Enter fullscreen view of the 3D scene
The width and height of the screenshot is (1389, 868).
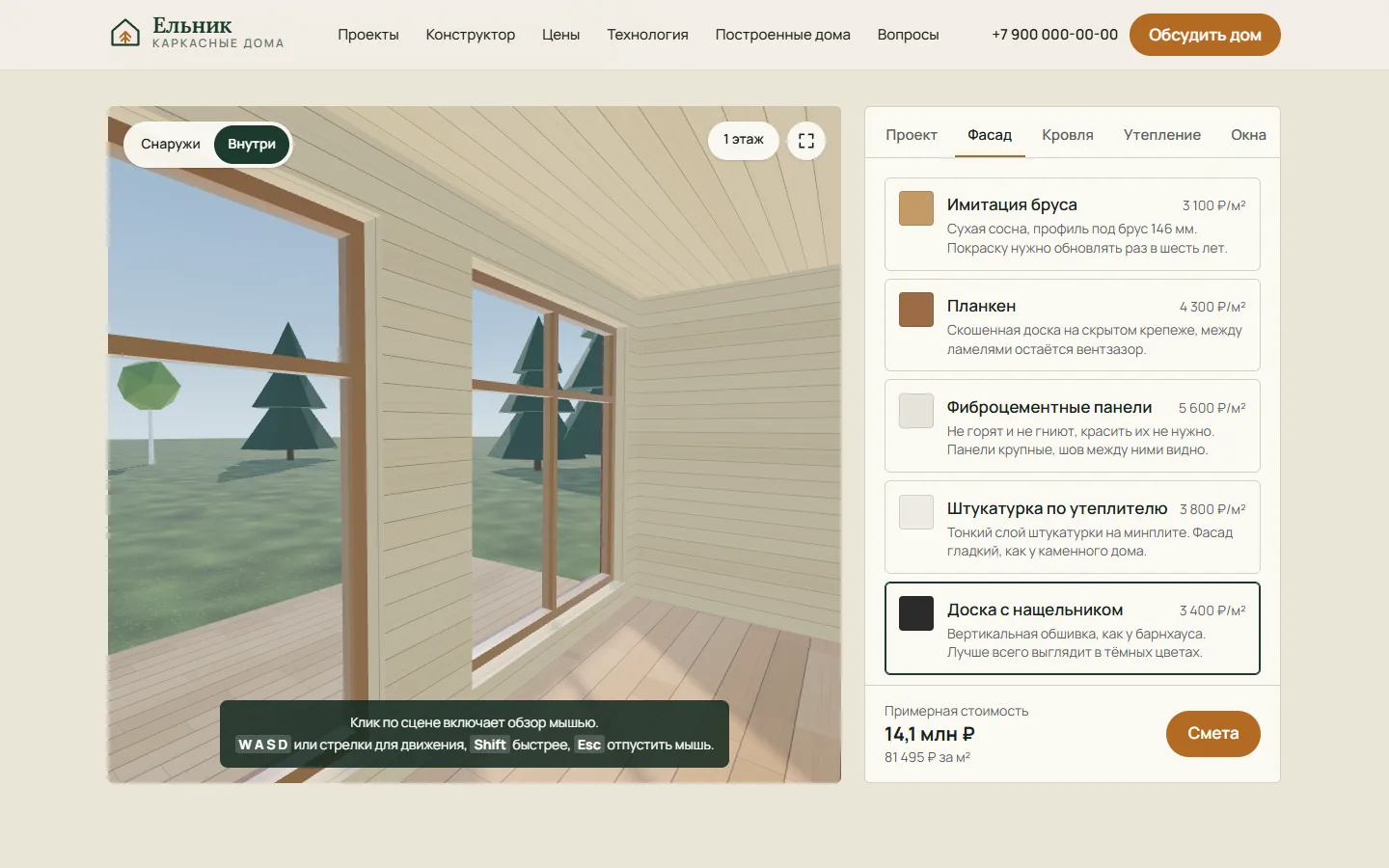coord(806,141)
